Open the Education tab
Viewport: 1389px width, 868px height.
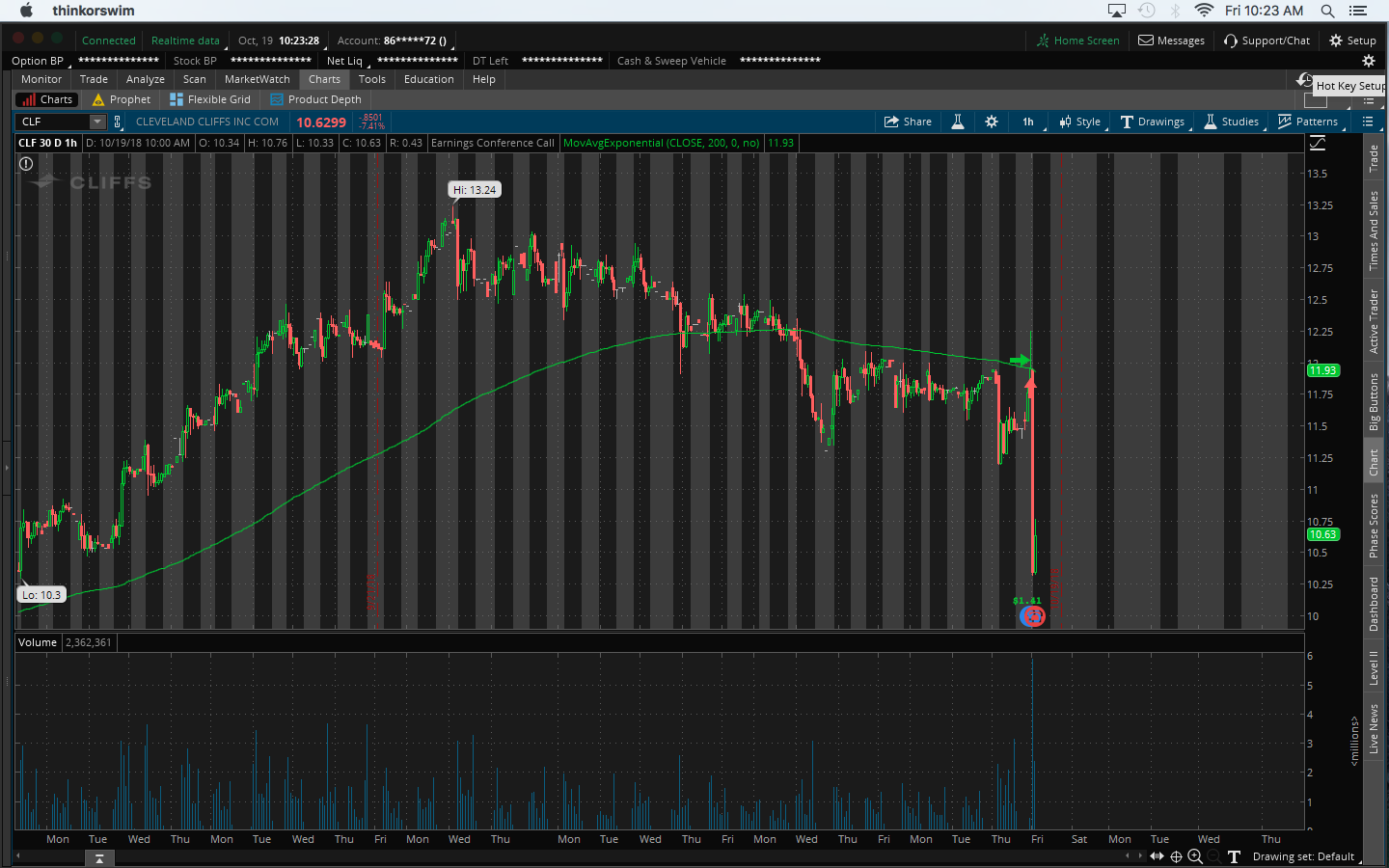click(429, 79)
